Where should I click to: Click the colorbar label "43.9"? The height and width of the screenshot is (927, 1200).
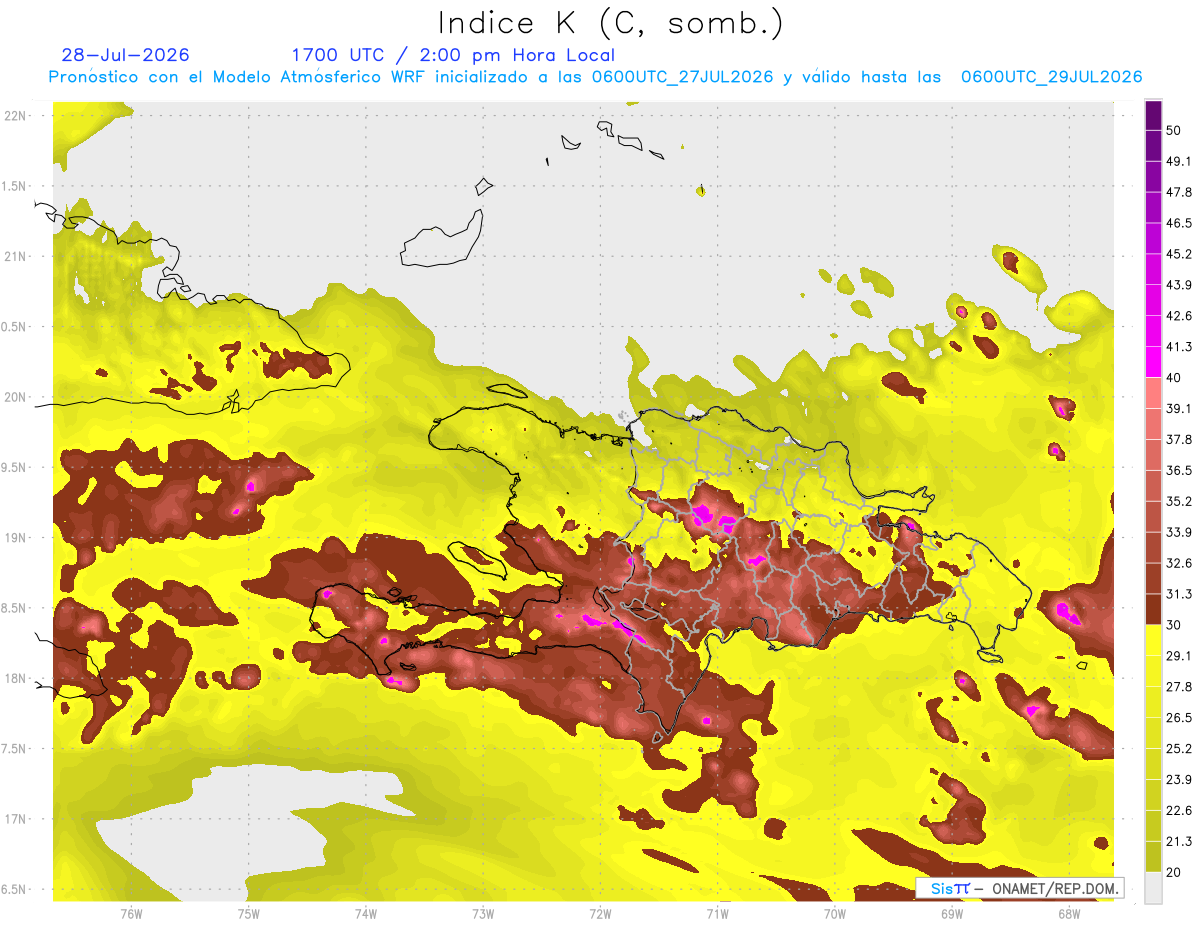tap(1178, 285)
